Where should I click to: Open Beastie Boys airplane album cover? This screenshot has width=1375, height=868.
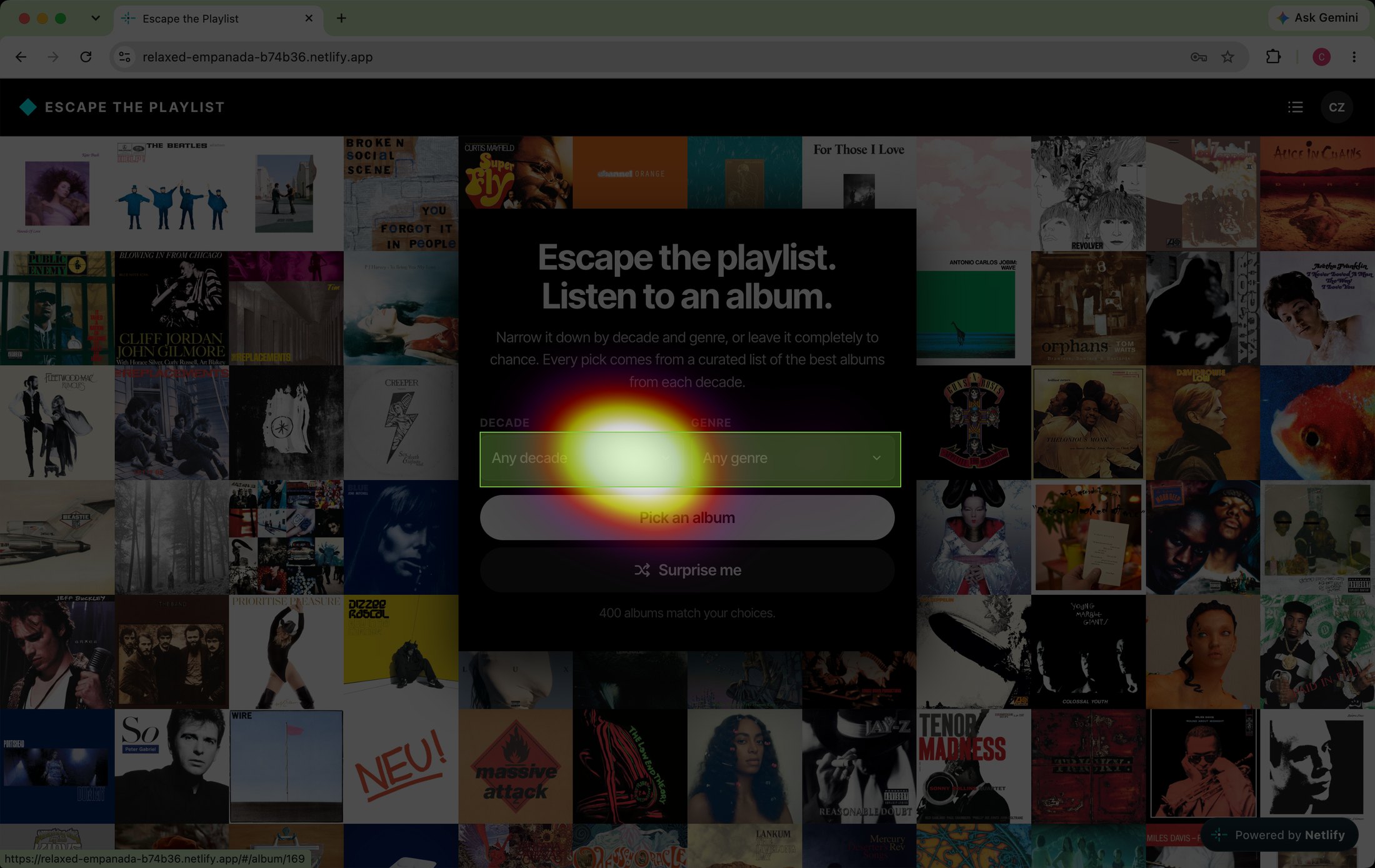point(57,537)
